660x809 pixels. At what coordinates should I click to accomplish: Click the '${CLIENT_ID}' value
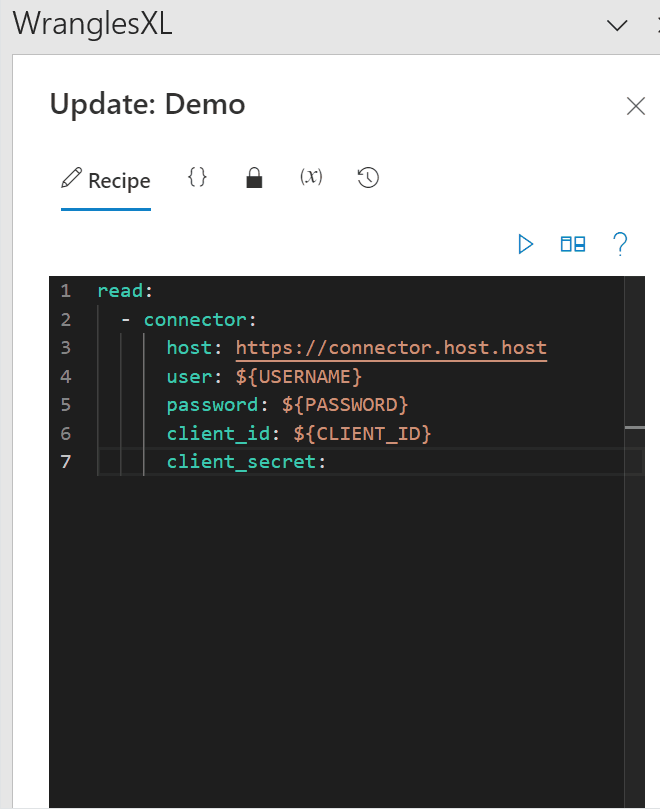(362, 434)
